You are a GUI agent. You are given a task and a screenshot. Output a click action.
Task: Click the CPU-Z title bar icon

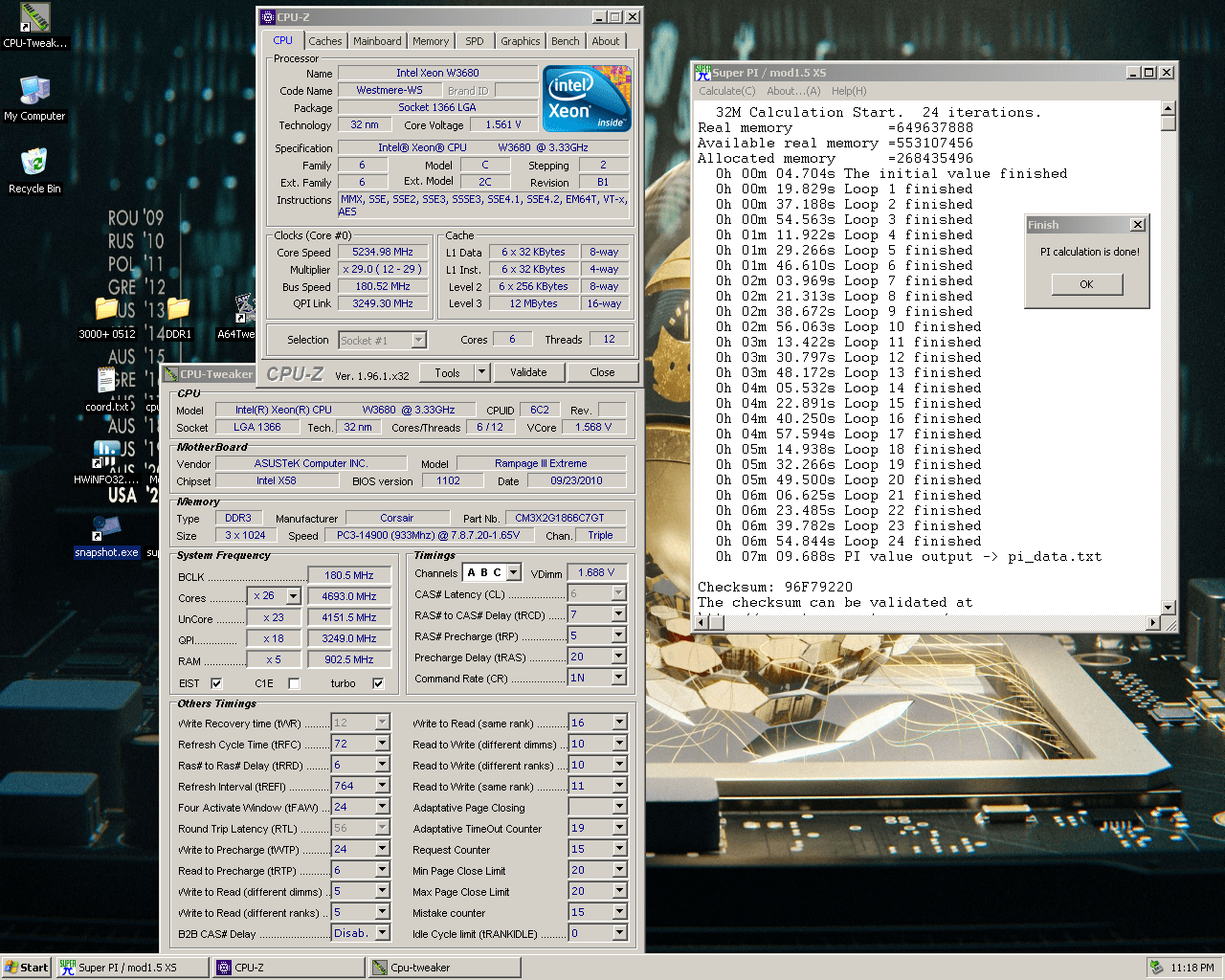[268, 17]
